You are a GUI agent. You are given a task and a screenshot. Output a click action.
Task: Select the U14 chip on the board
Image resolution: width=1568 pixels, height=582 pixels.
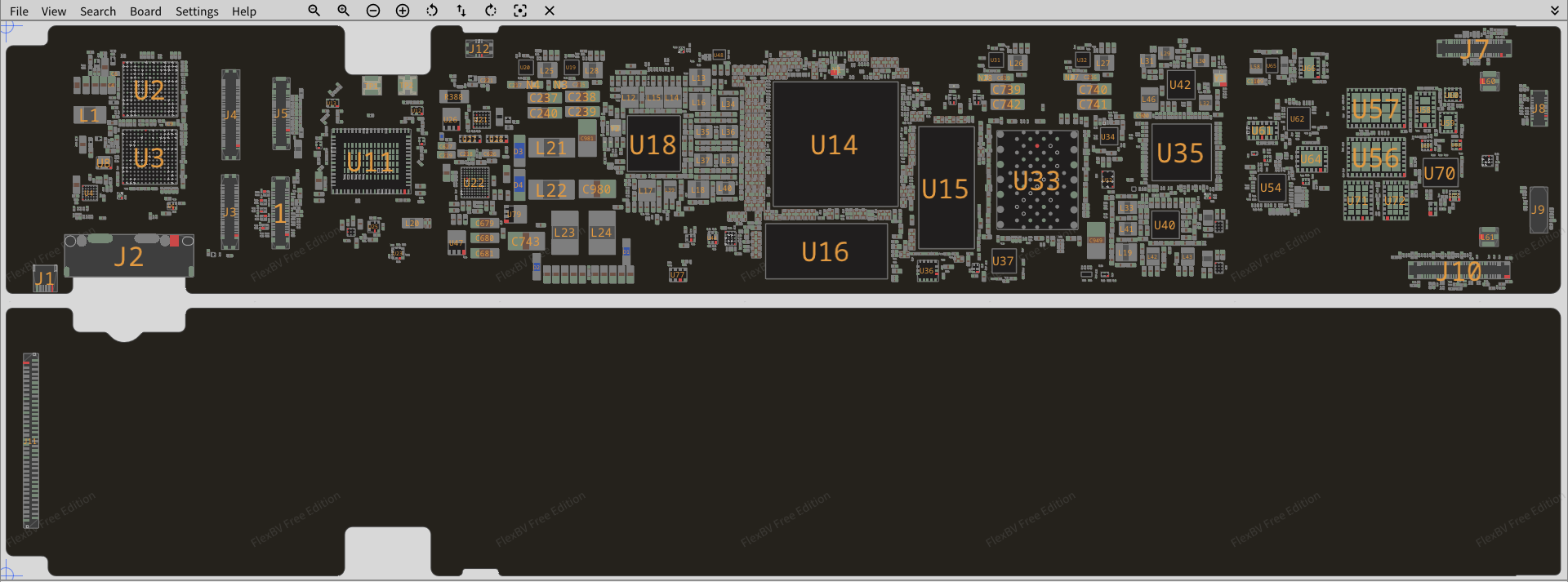[834, 144]
